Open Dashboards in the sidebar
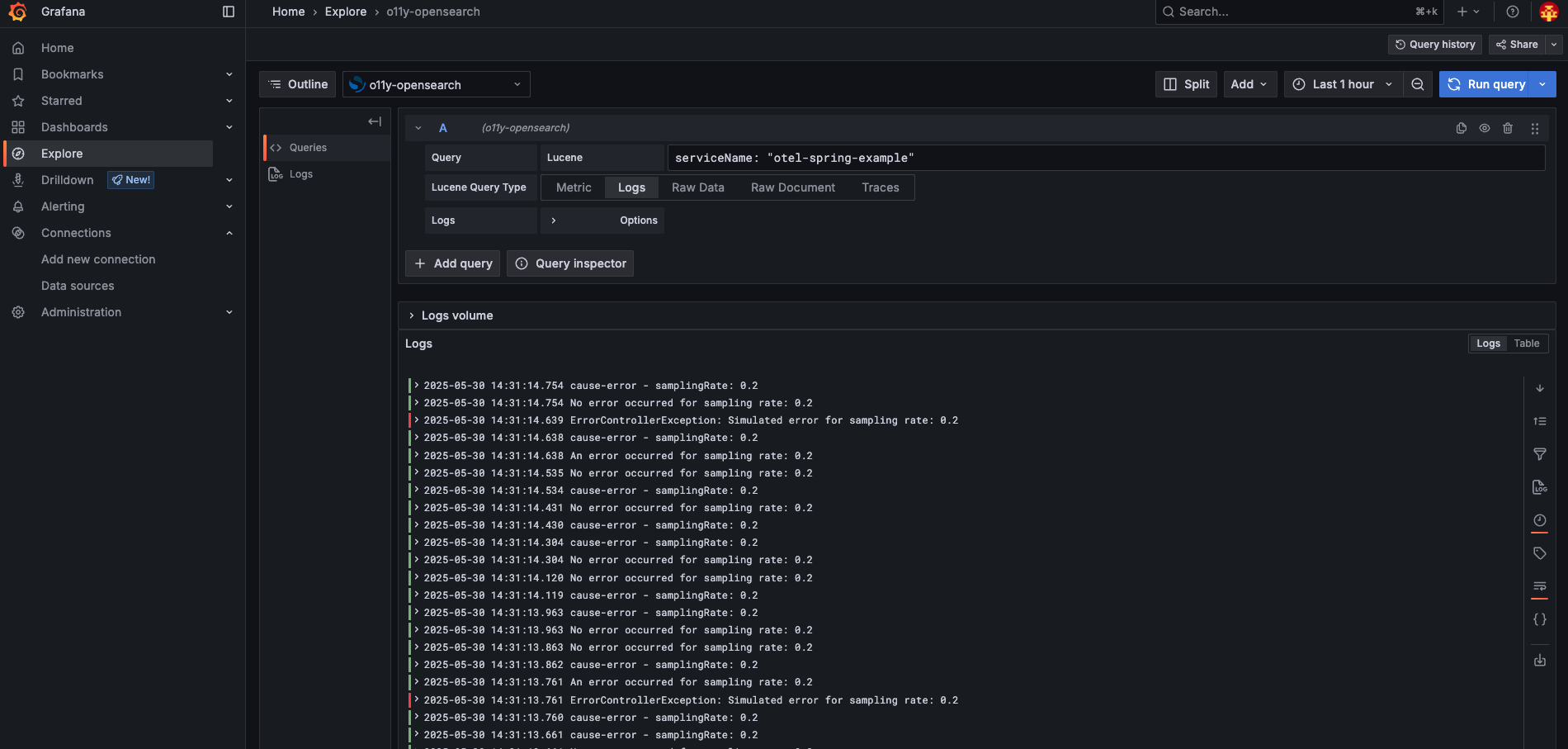The width and height of the screenshot is (1568, 749). [74, 127]
